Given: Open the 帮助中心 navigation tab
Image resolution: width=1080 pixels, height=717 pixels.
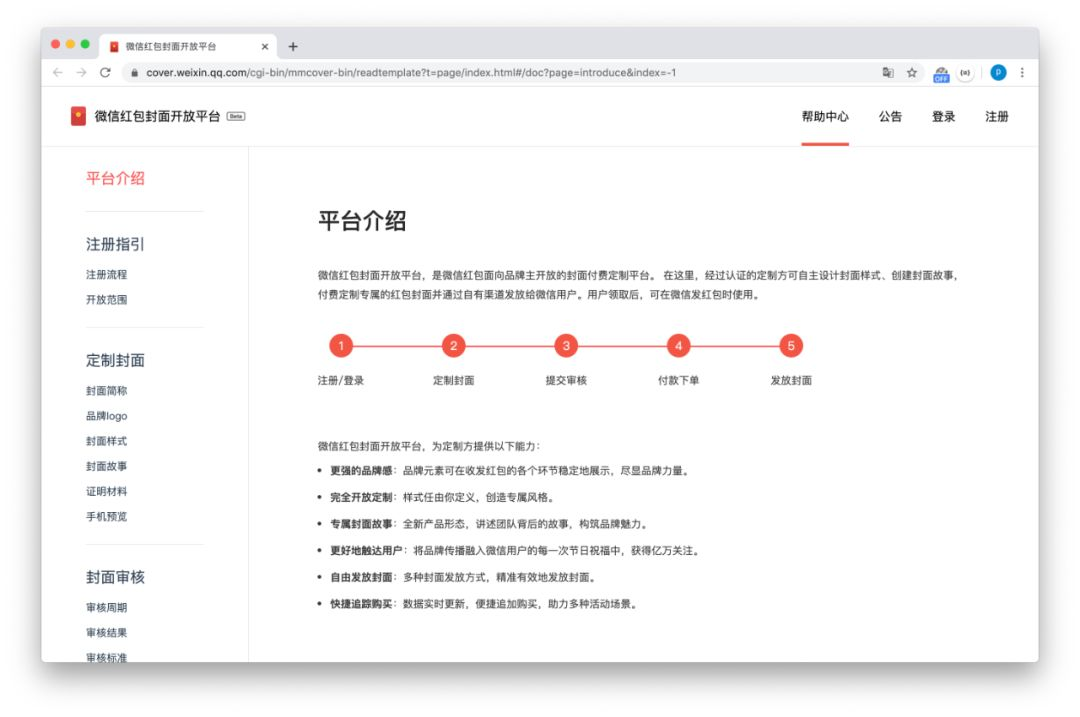Looking at the screenshot, I should coord(824,116).
